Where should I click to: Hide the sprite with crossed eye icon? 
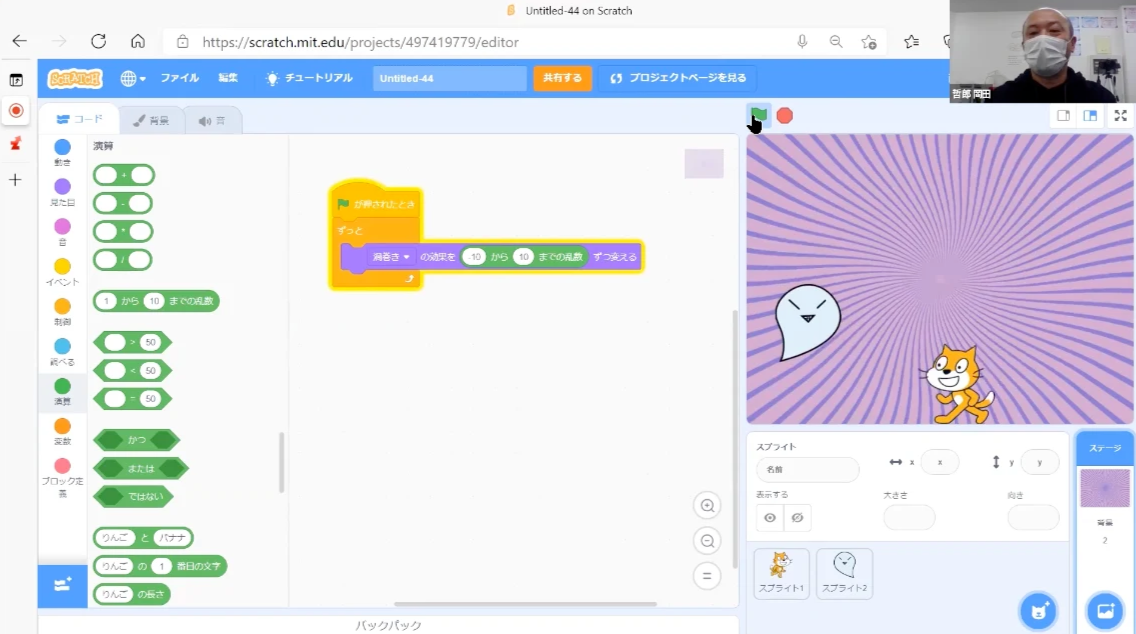tap(797, 517)
